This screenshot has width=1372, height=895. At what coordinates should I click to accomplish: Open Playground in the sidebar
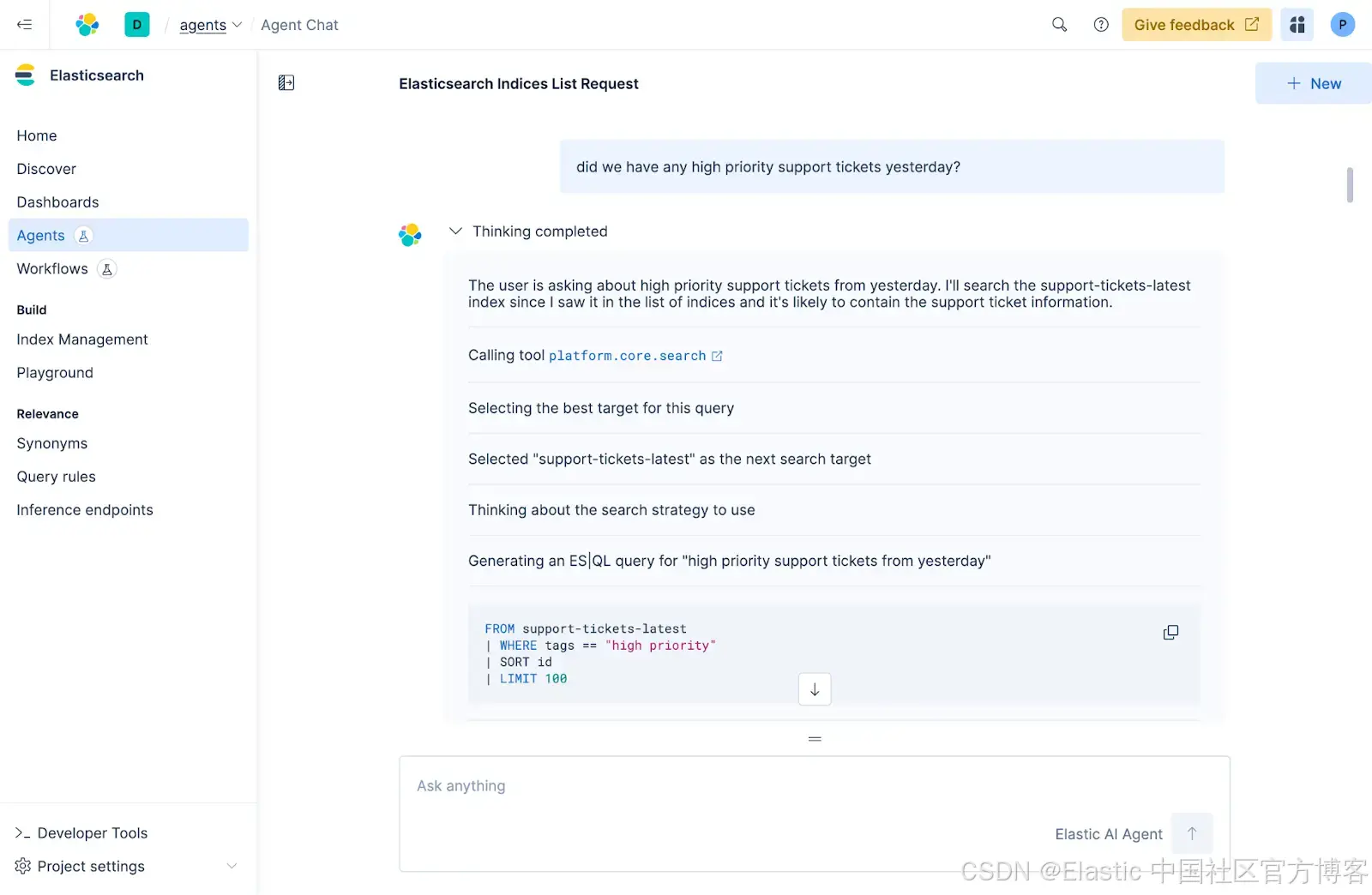pyautogui.click(x=55, y=373)
